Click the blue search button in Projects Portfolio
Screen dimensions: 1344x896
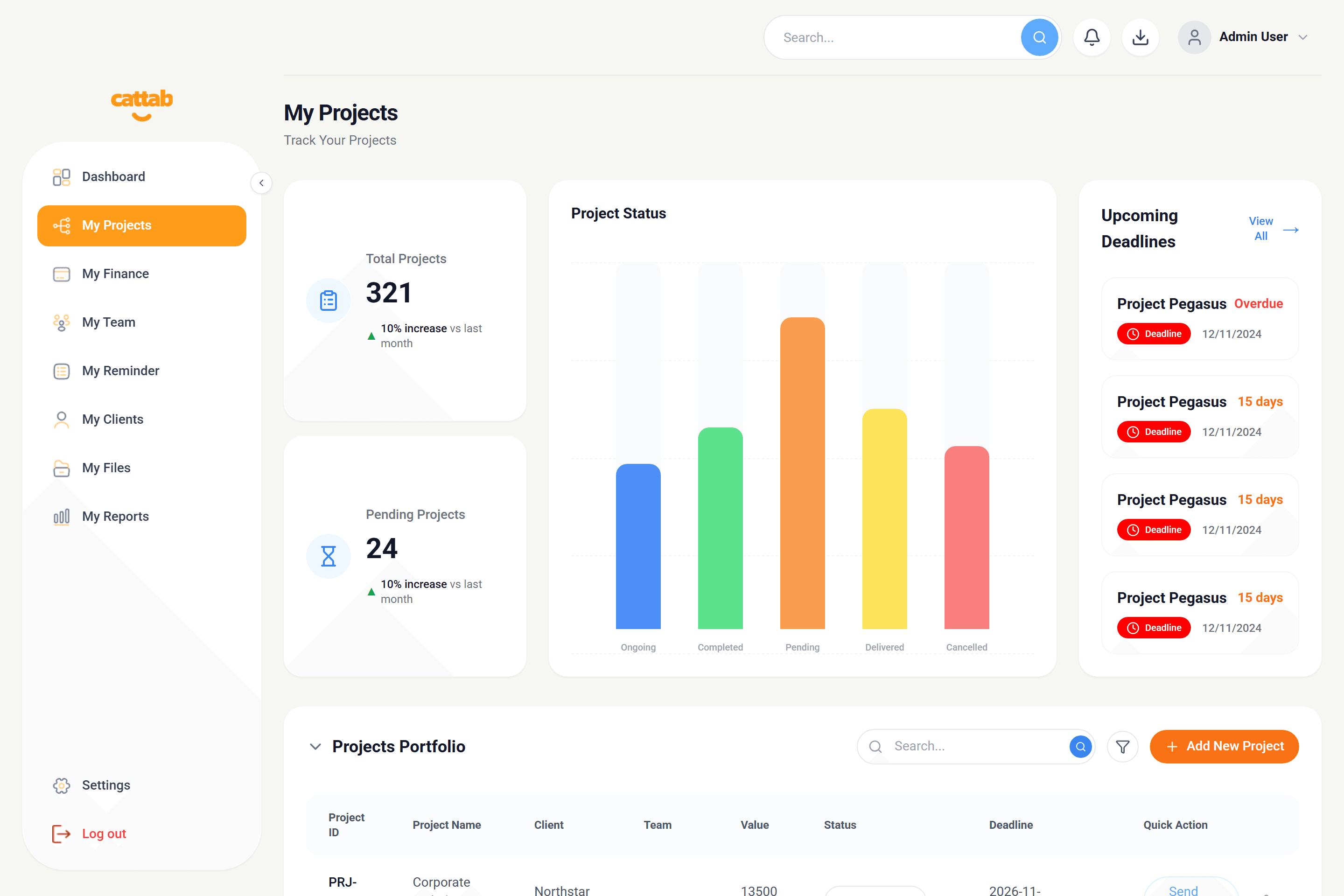tap(1080, 746)
